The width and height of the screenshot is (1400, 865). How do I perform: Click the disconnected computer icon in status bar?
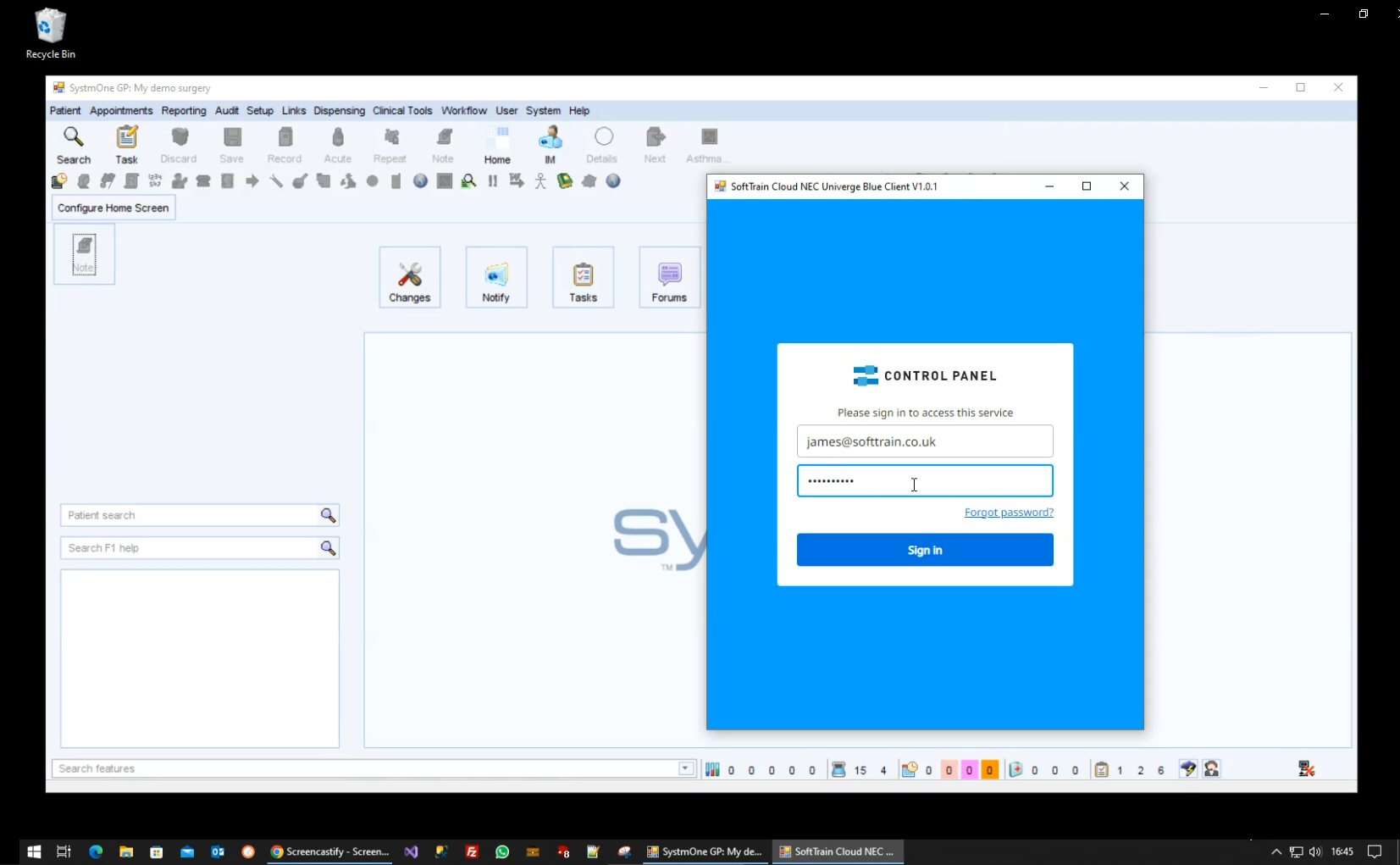click(1306, 769)
